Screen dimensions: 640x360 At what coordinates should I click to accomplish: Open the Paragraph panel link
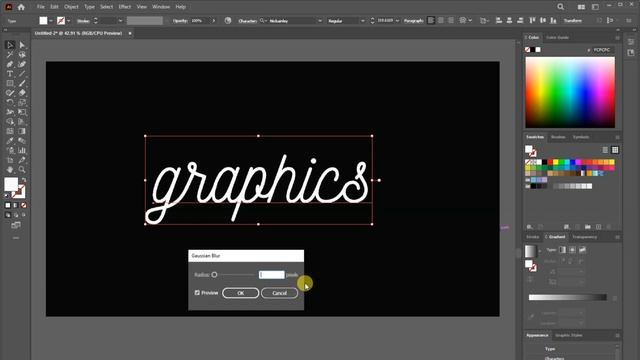point(414,20)
